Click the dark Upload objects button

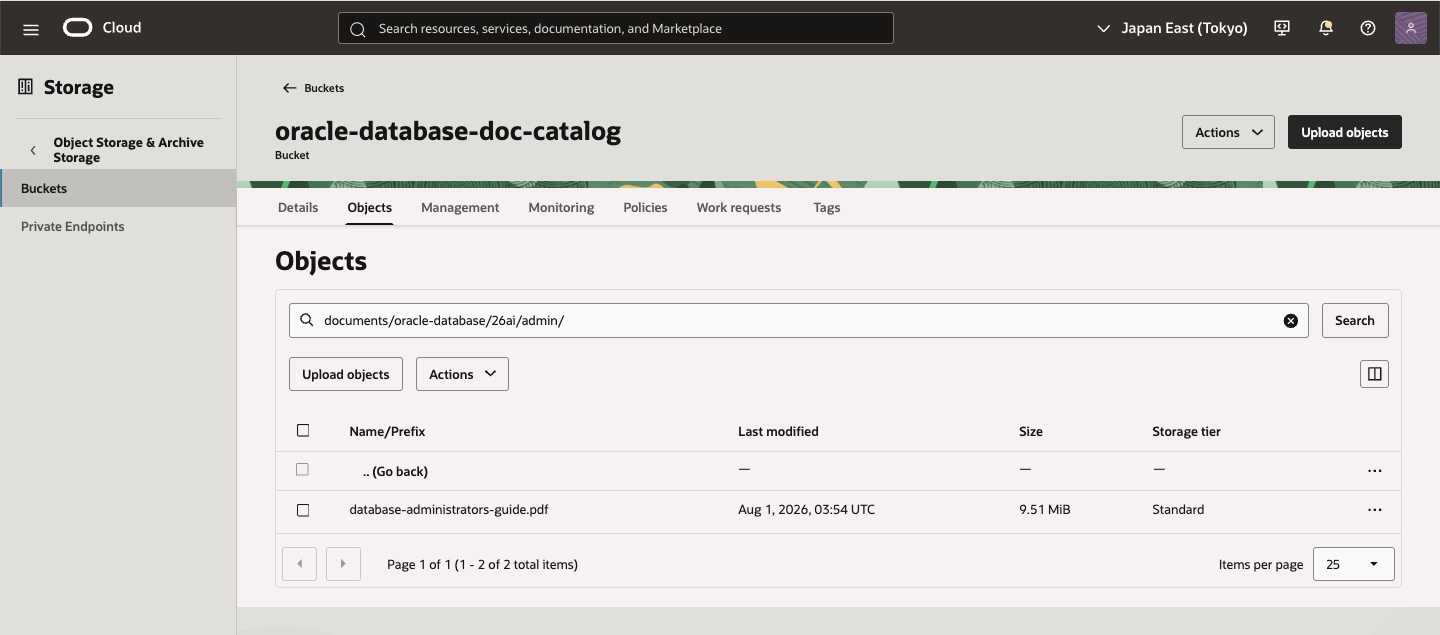(x=1345, y=132)
